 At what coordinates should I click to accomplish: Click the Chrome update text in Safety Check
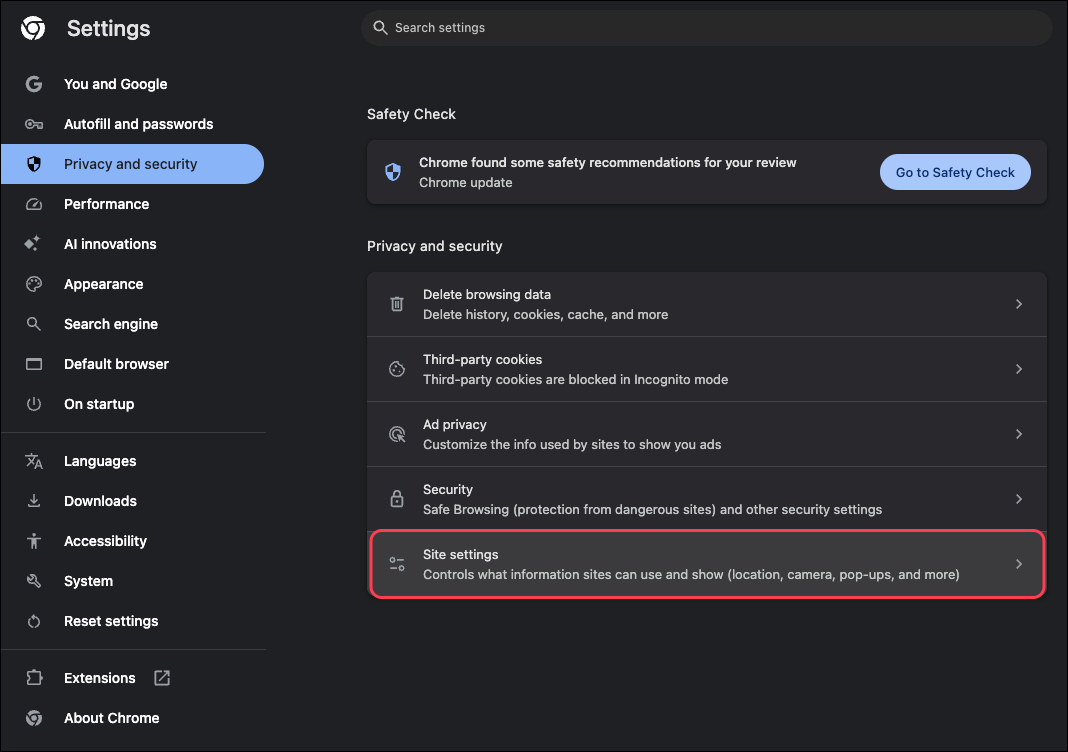(x=465, y=183)
